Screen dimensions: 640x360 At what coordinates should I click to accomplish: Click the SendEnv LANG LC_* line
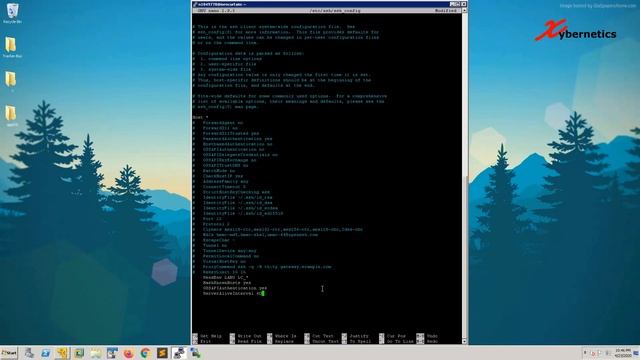[x=225, y=277]
